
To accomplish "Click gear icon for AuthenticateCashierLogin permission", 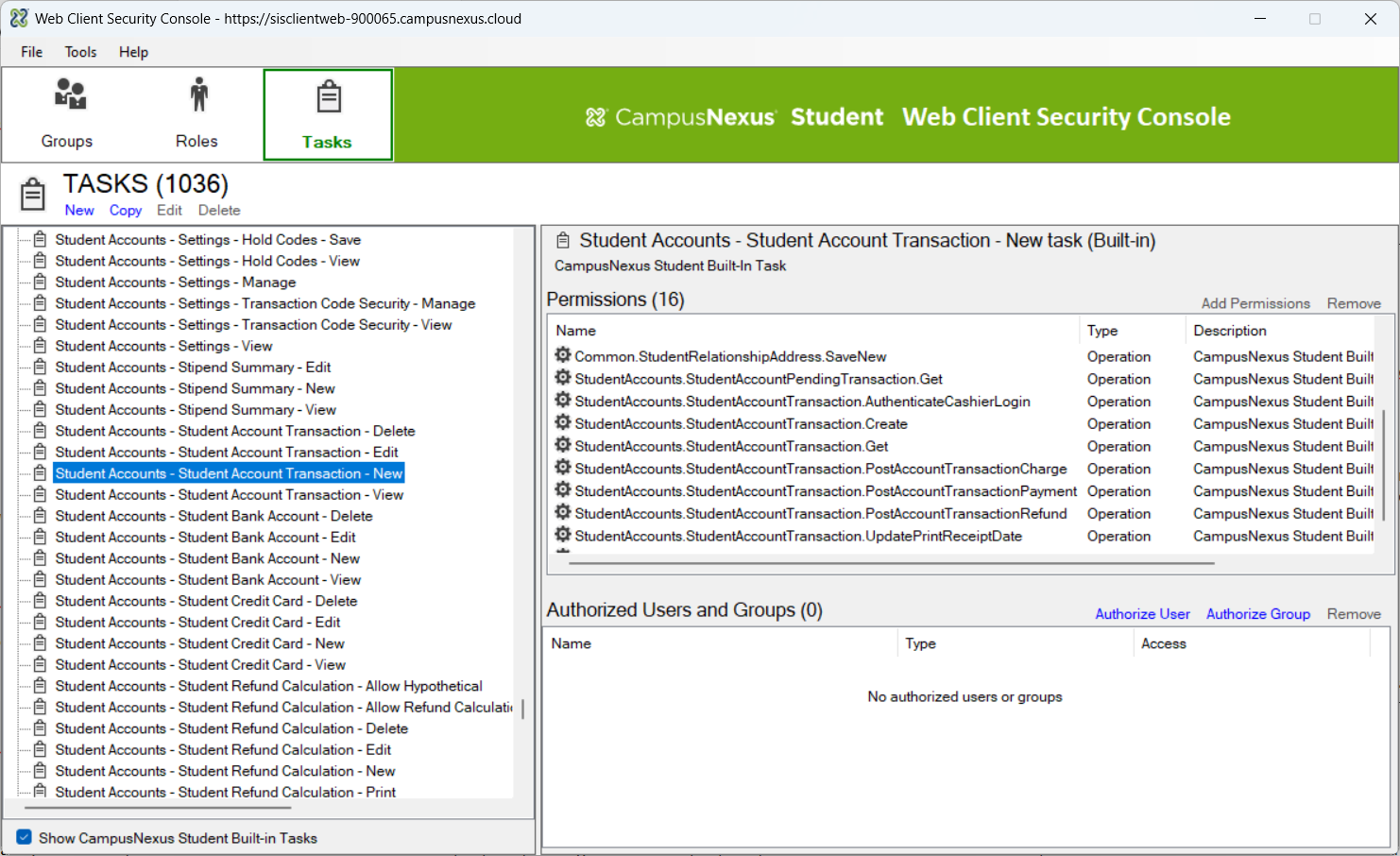I will 563,401.
